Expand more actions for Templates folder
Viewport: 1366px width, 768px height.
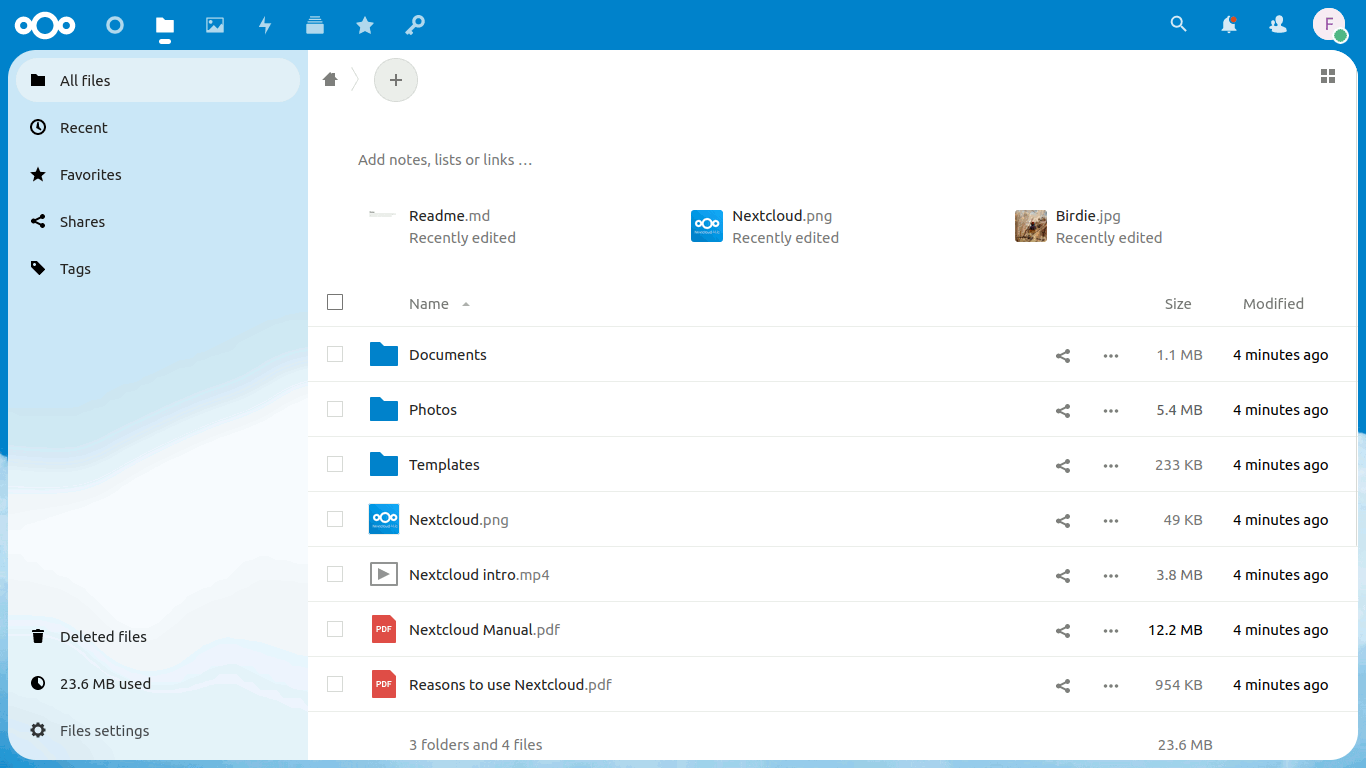point(1111,465)
